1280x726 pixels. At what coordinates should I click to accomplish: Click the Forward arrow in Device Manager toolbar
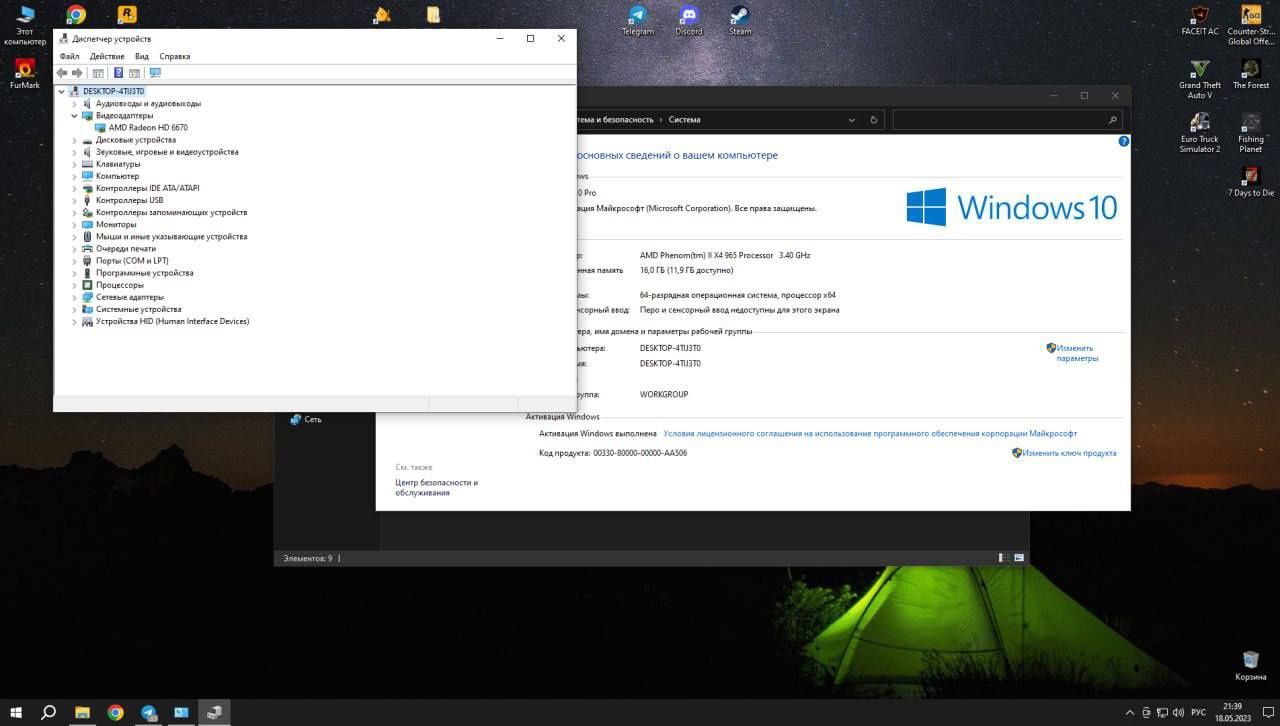pyautogui.click(x=77, y=73)
